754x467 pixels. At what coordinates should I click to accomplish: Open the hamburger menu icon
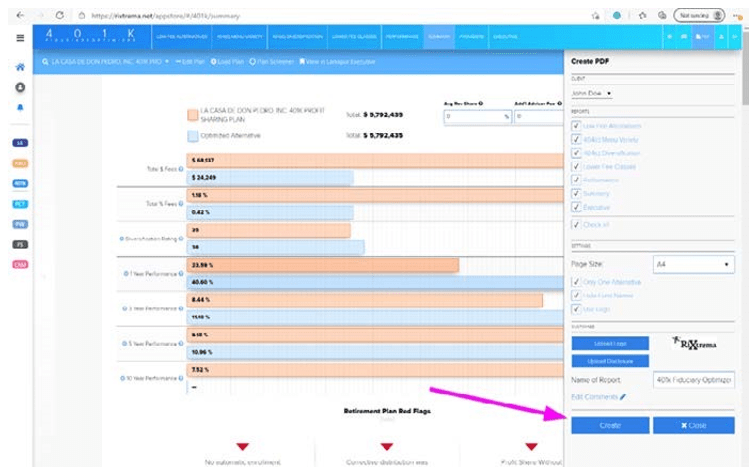click(21, 38)
